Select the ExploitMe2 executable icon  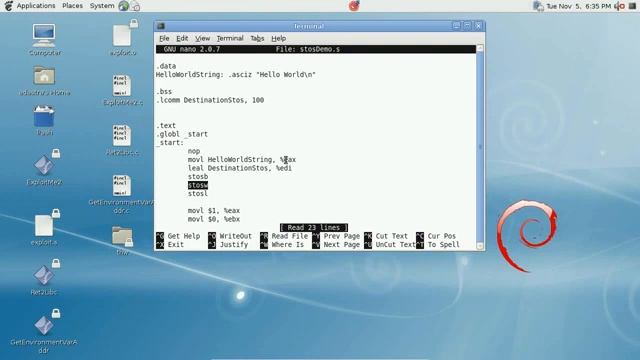(x=44, y=165)
